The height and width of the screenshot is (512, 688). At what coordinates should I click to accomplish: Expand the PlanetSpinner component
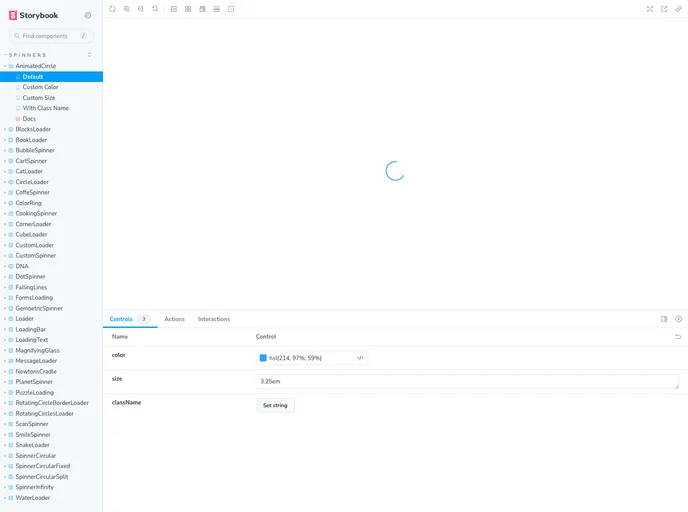pyautogui.click(x=34, y=382)
